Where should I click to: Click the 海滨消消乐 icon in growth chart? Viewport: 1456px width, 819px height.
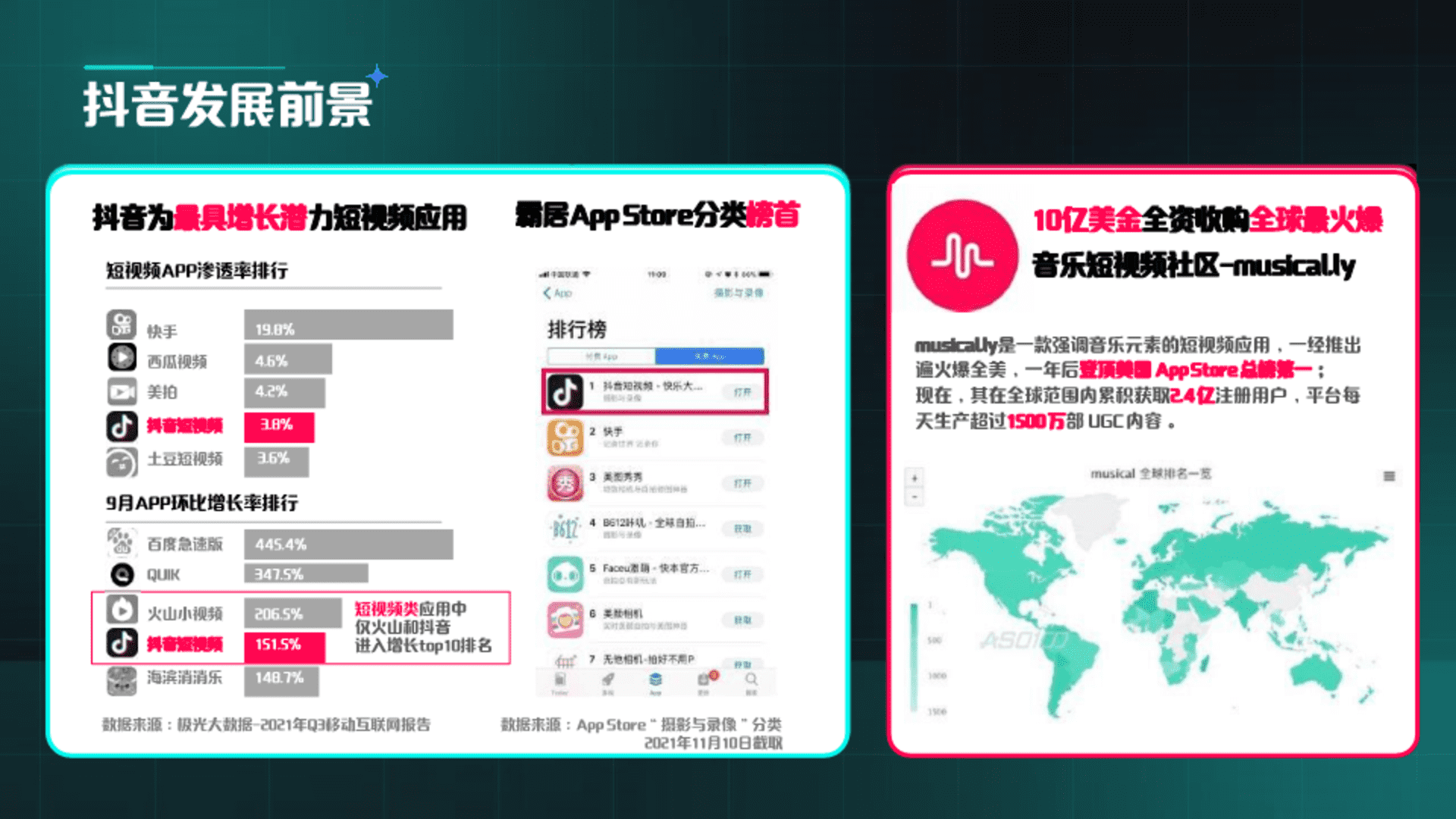tap(122, 680)
